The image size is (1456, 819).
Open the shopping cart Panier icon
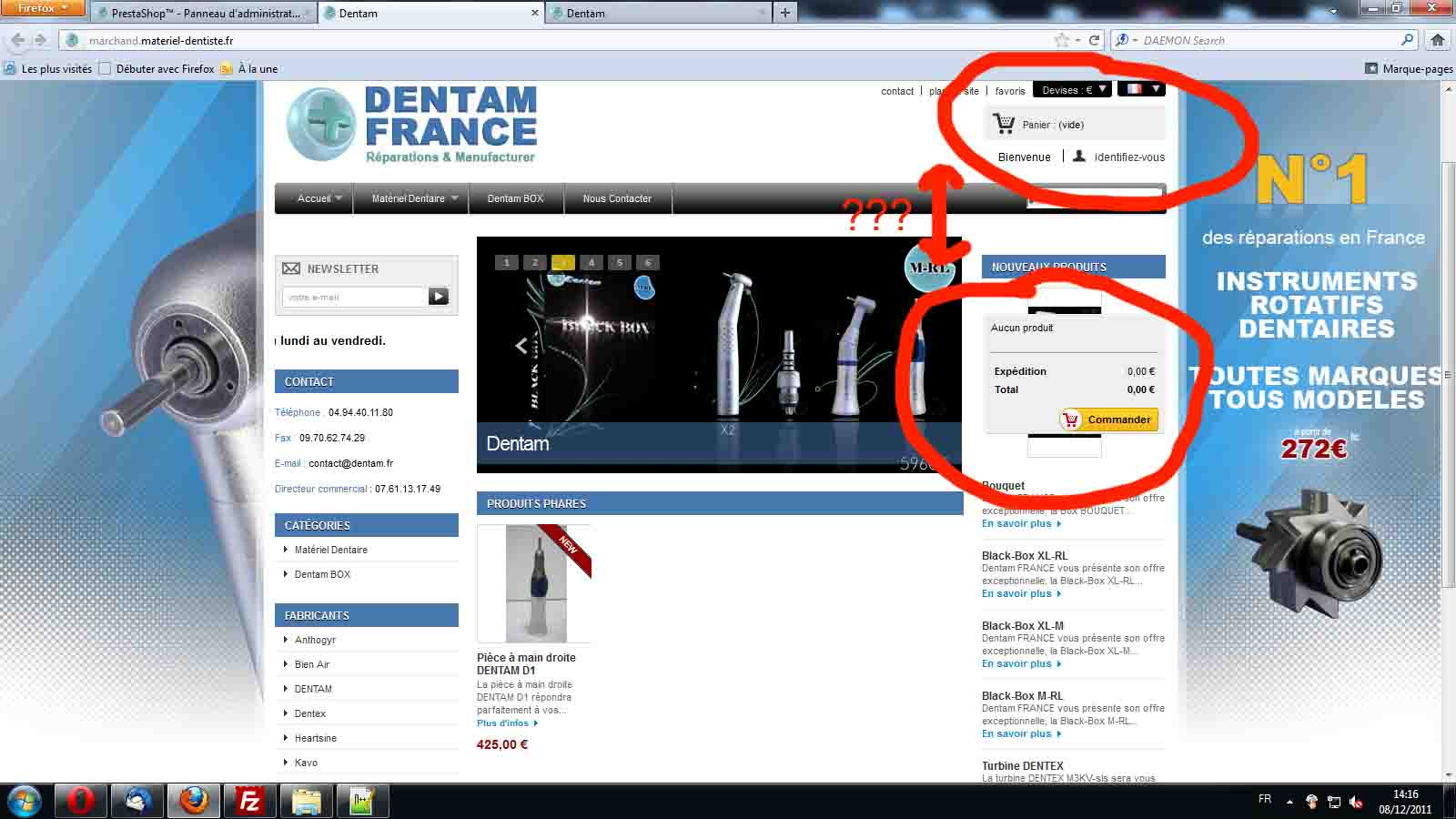[x=1004, y=123]
